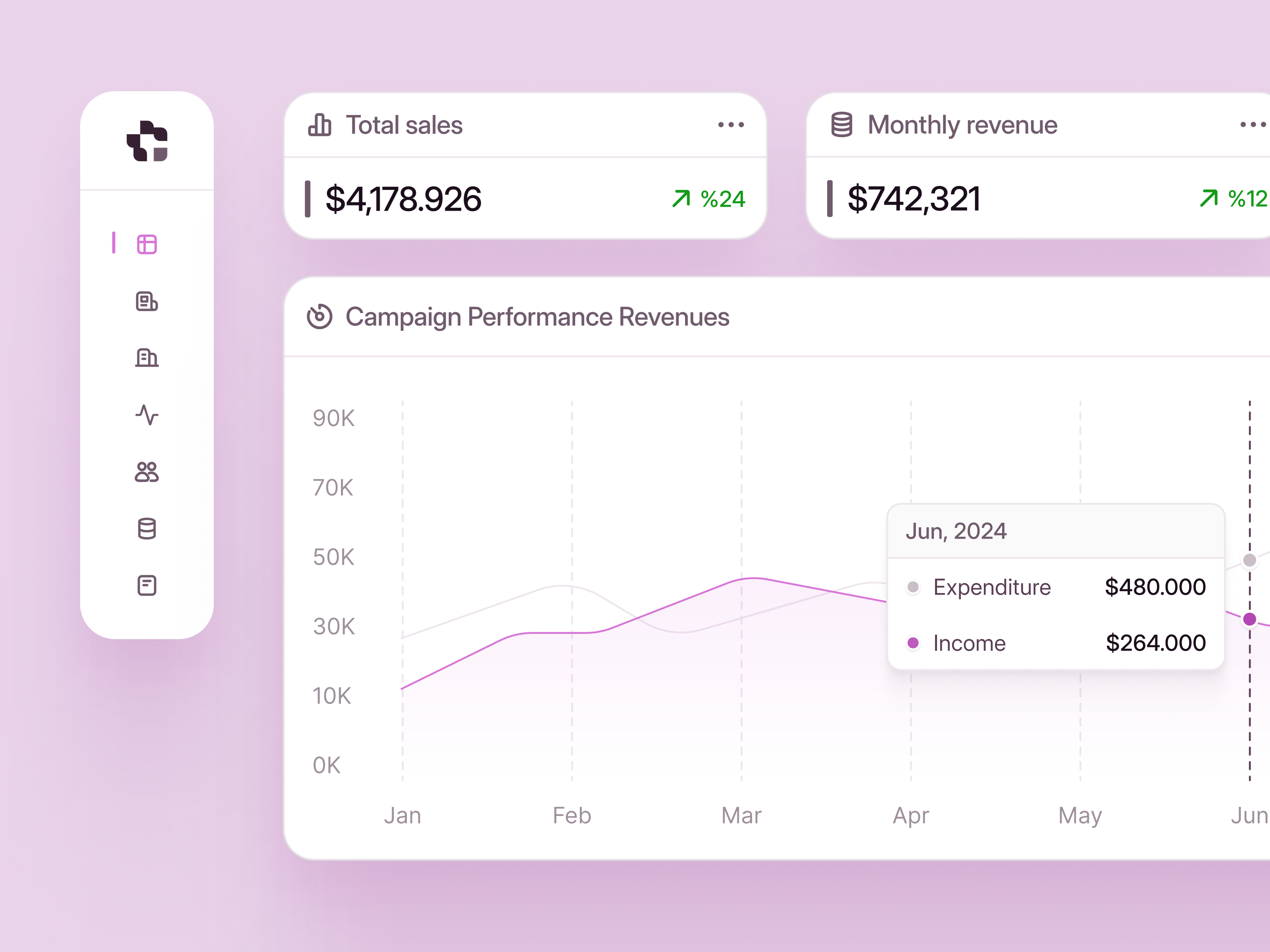The height and width of the screenshot is (952, 1270).
Task: Click the purple income data point on chart
Action: click(x=1249, y=619)
